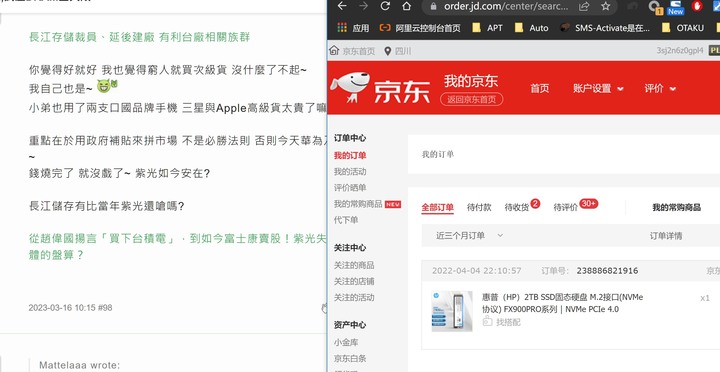Screen dimensions: 720x372
Task: Open 关注的商品 in sidebar
Action: click(x=354, y=265)
